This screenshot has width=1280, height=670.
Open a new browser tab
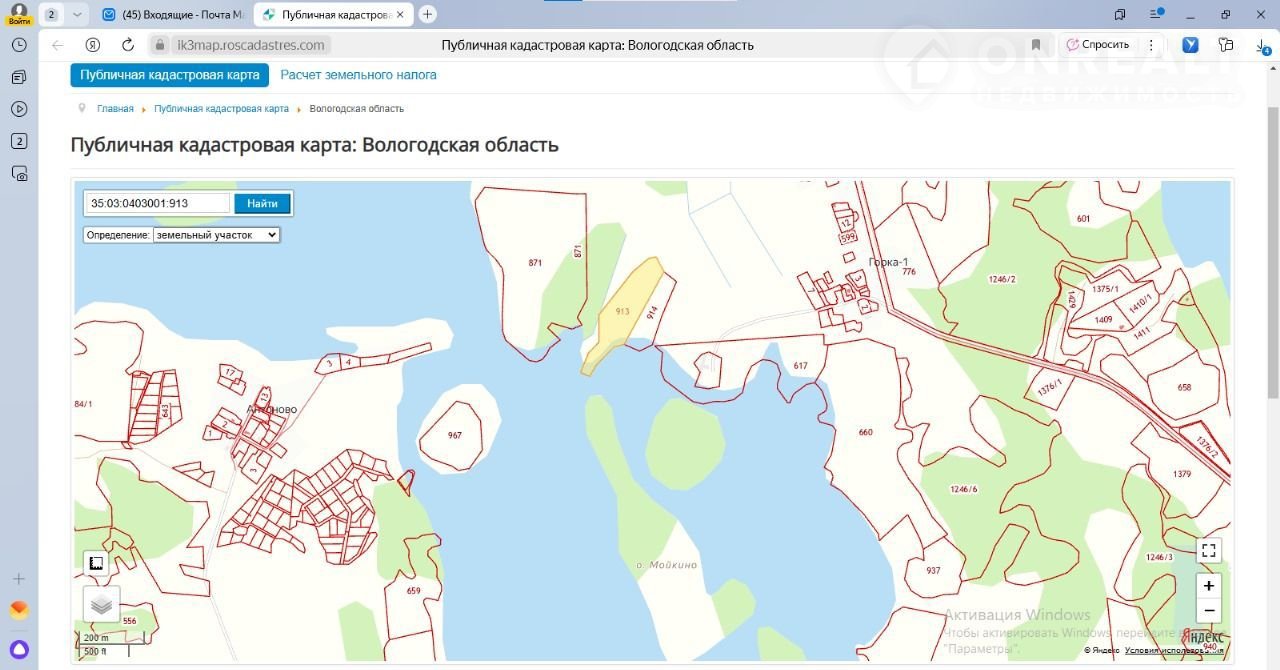[428, 14]
